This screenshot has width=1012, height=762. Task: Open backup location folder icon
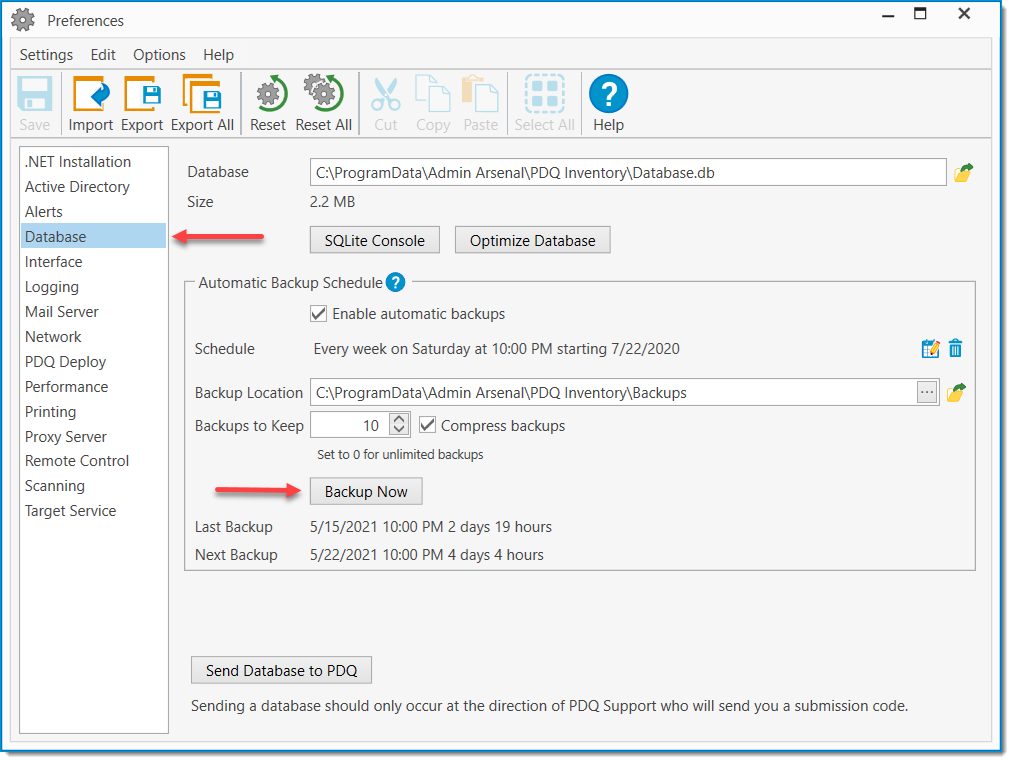tap(956, 392)
